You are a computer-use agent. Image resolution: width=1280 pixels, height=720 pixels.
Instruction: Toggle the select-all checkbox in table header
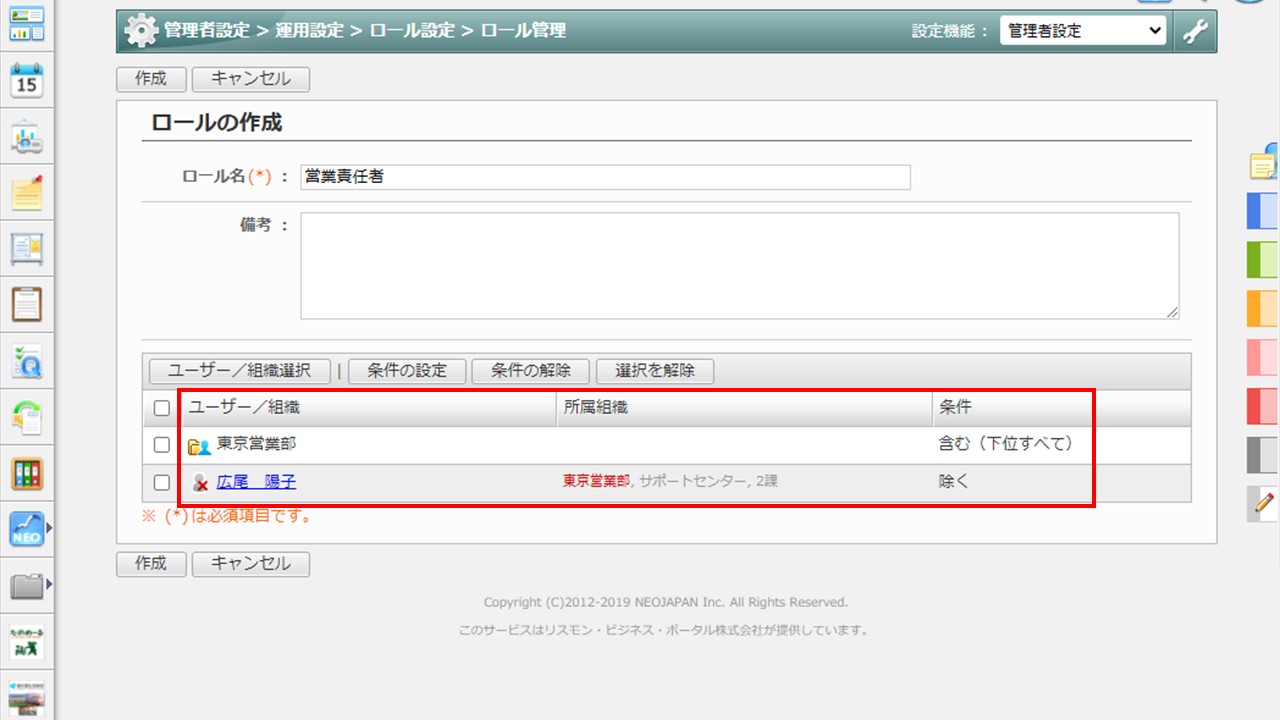[162, 408]
